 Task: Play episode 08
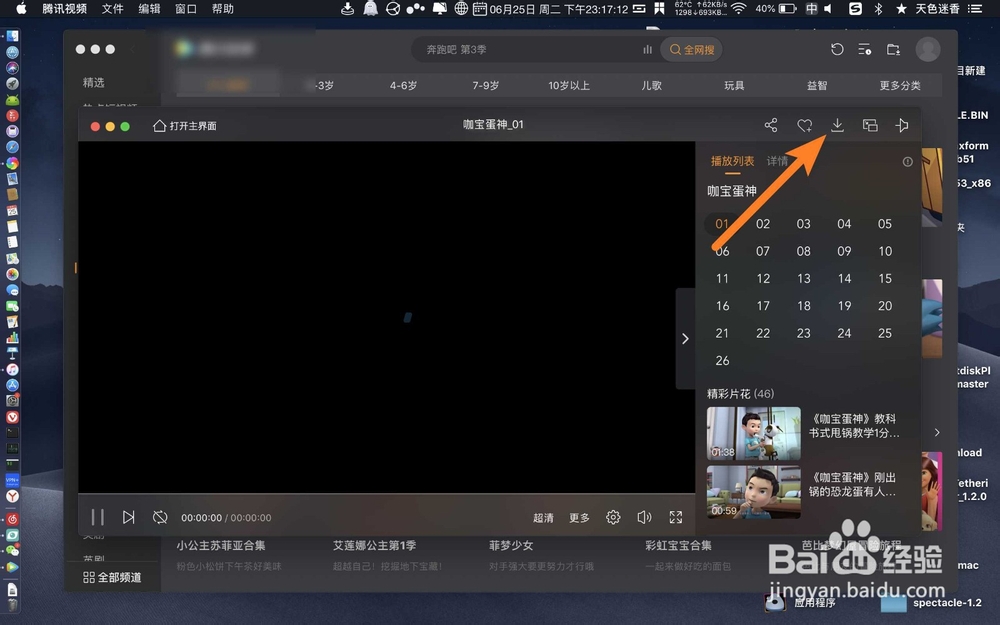click(804, 251)
